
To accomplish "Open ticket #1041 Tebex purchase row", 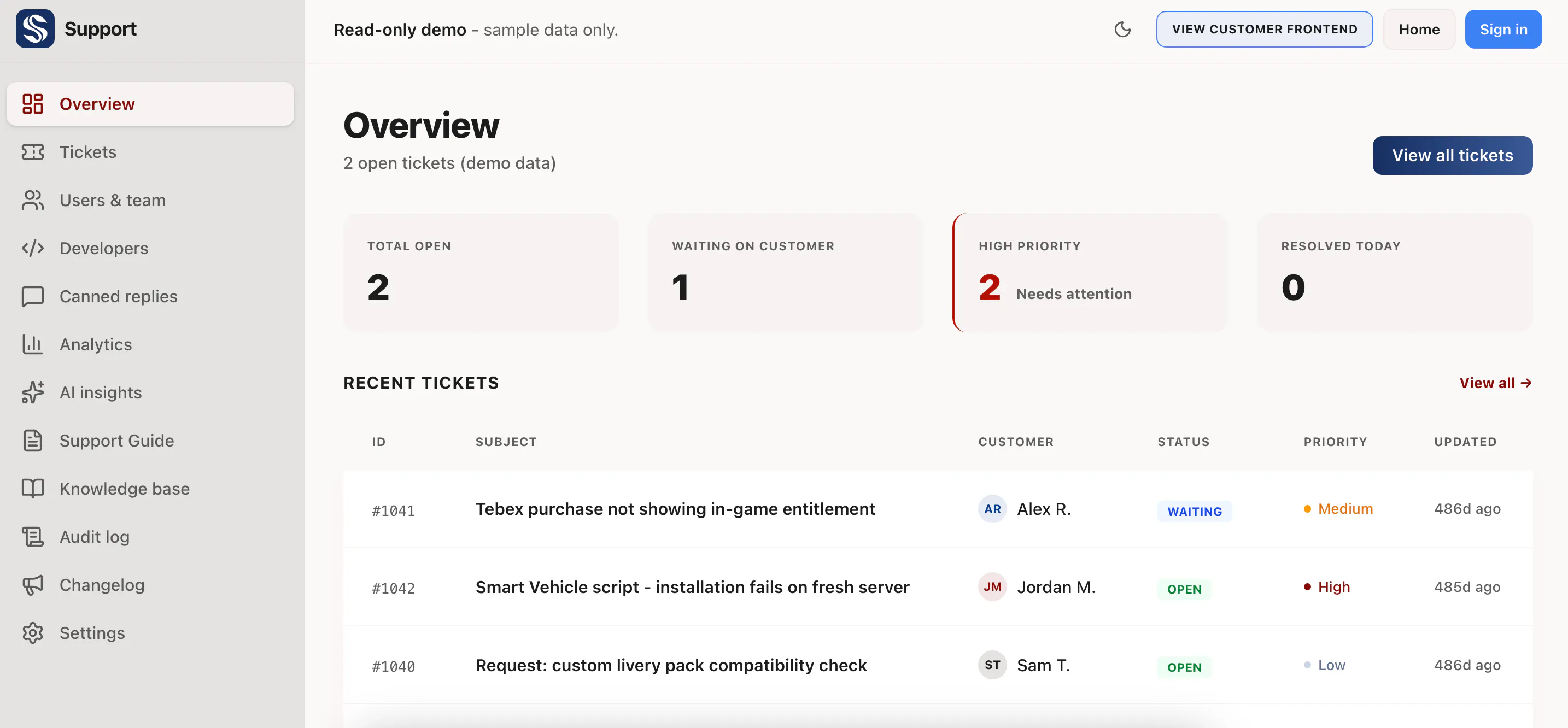I will [938, 509].
